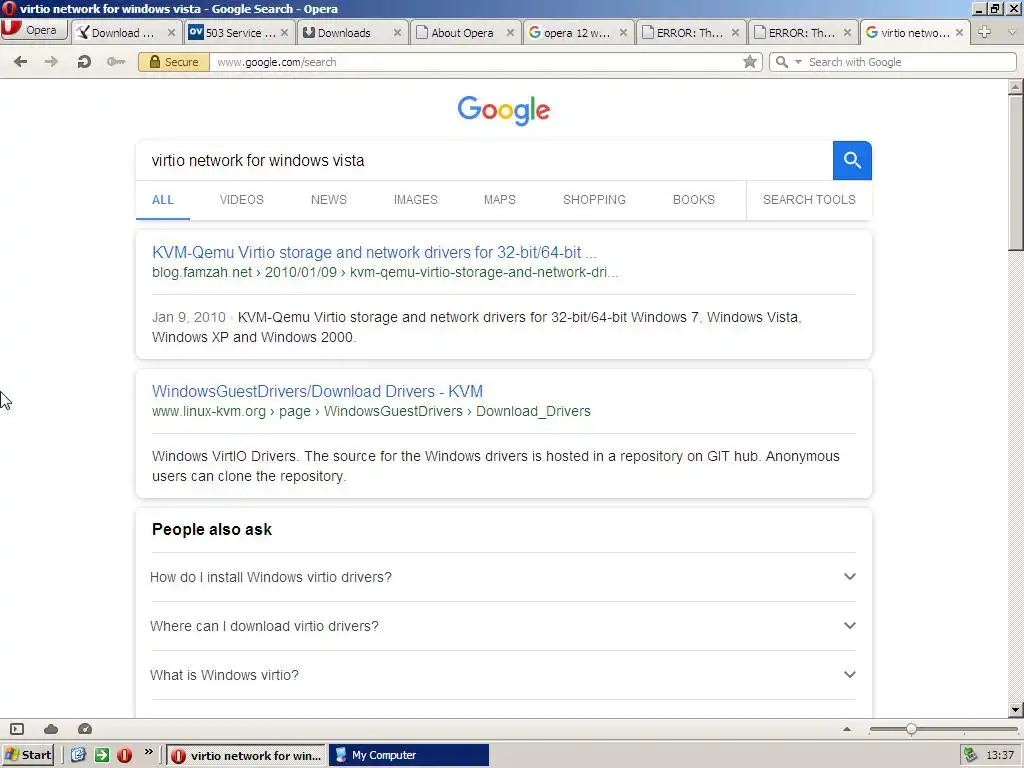The image size is (1024, 768).
Task: Switch to My Computer taskbar button
Action: pos(409,755)
